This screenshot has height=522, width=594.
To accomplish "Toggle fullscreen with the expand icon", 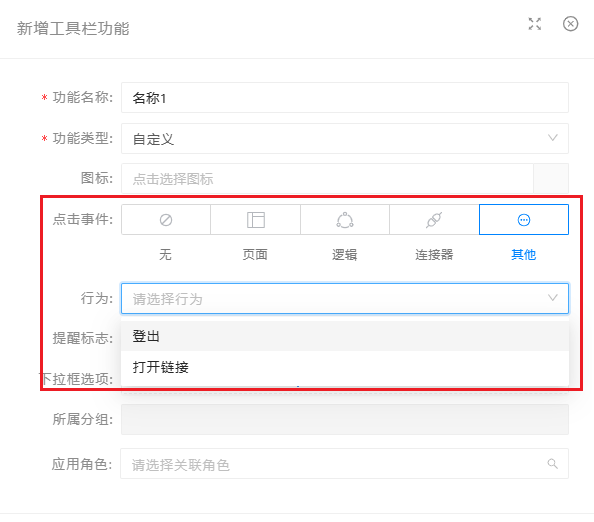I will [x=535, y=24].
